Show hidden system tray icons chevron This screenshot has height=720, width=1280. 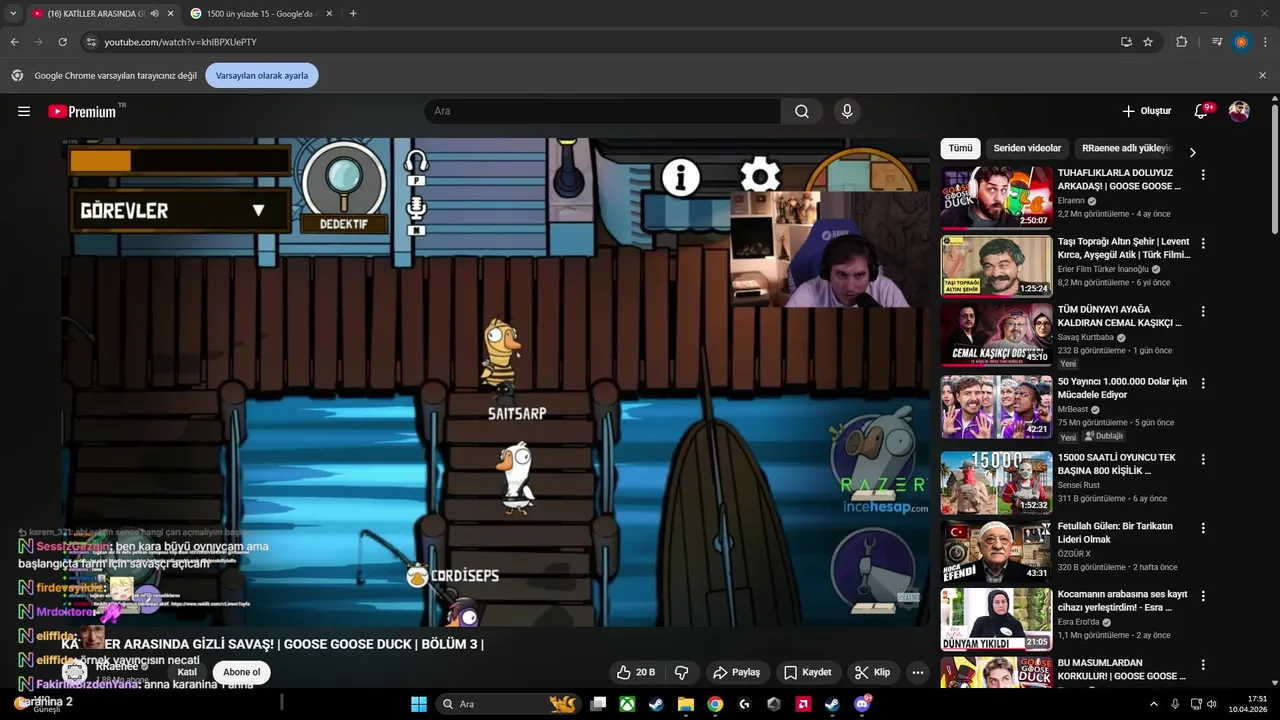pos(1153,704)
